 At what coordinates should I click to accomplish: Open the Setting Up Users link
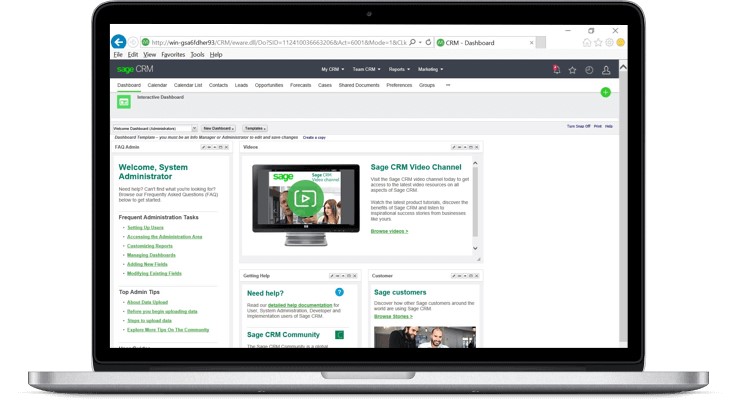tap(145, 227)
